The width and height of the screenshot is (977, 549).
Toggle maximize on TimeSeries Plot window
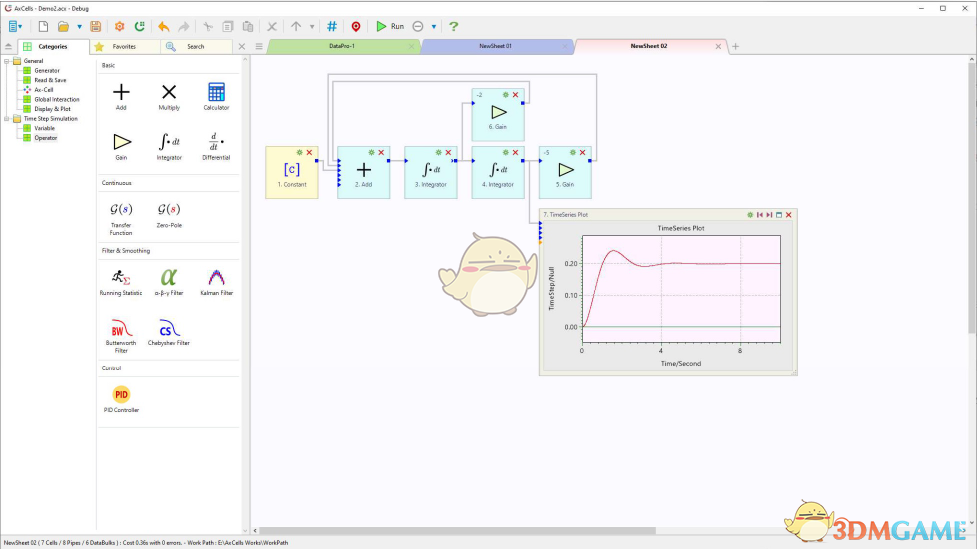pyautogui.click(x=779, y=215)
